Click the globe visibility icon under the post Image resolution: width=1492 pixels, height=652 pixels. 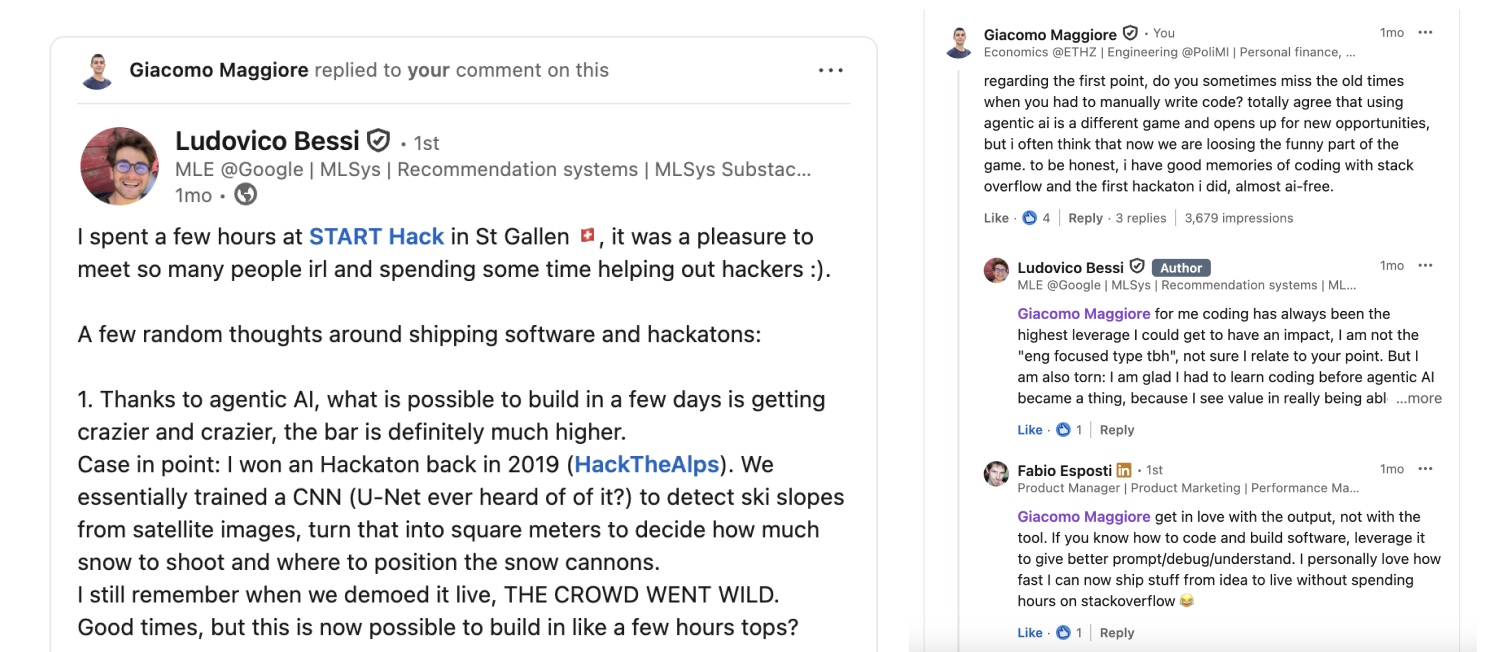(245, 195)
